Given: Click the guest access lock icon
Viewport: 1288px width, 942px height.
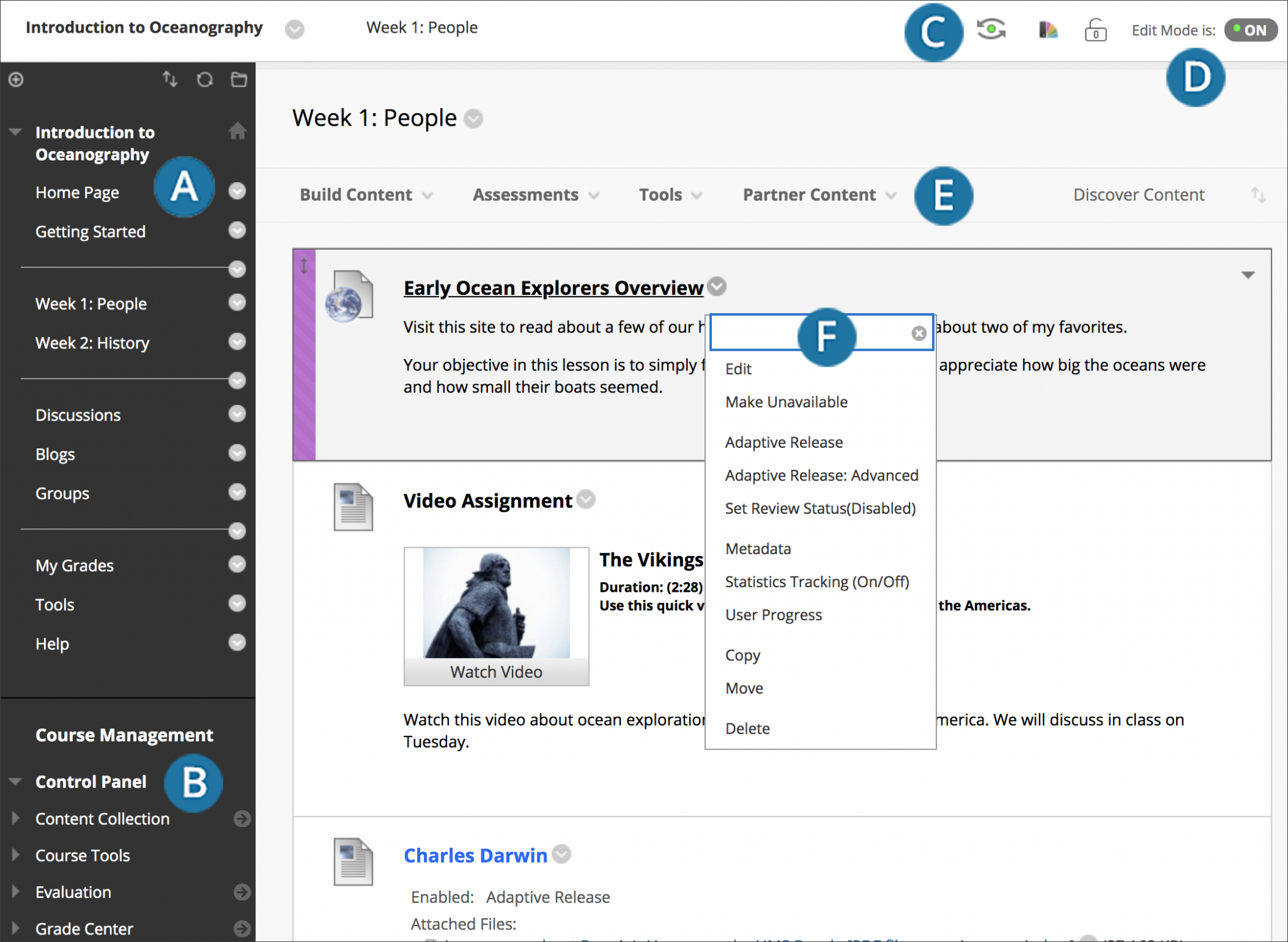Looking at the screenshot, I should 1096,30.
